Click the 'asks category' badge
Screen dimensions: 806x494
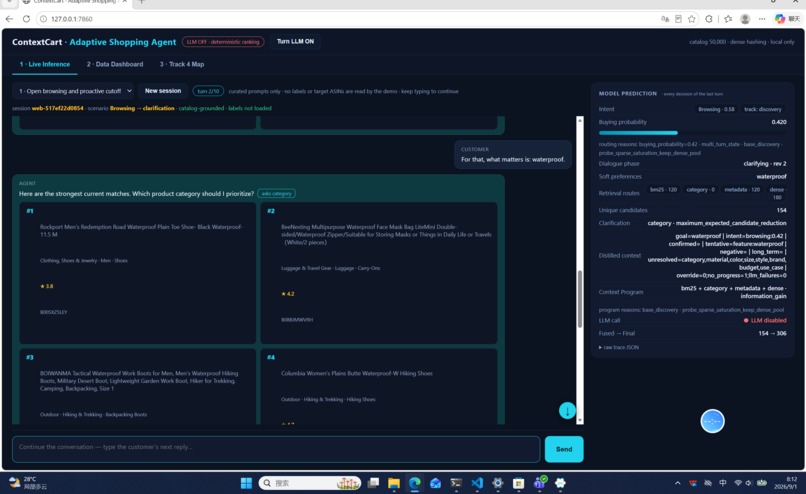point(277,194)
